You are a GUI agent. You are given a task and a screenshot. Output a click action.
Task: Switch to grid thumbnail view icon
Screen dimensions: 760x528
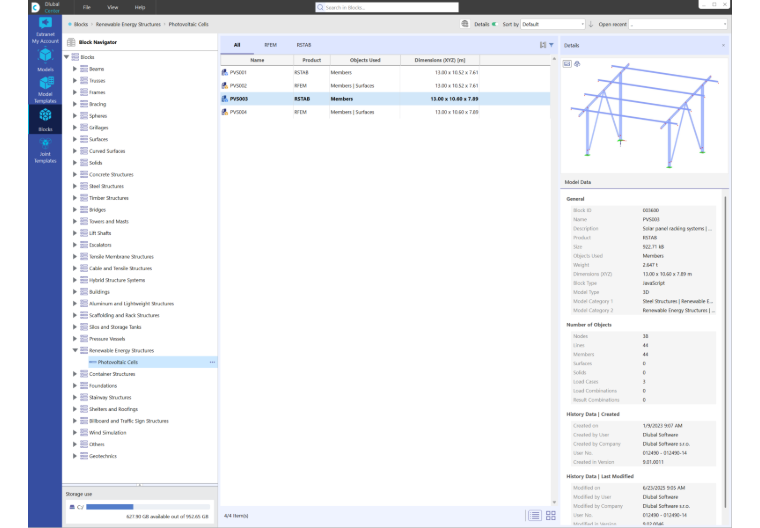pos(551,515)
